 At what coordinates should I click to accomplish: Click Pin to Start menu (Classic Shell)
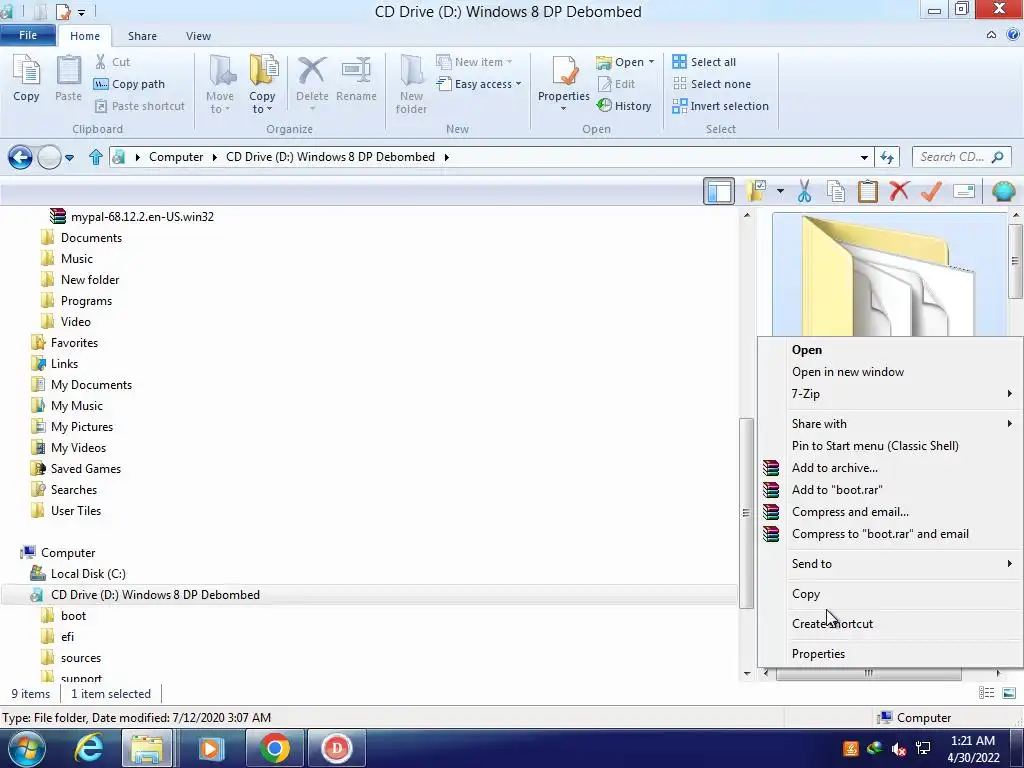890,445
